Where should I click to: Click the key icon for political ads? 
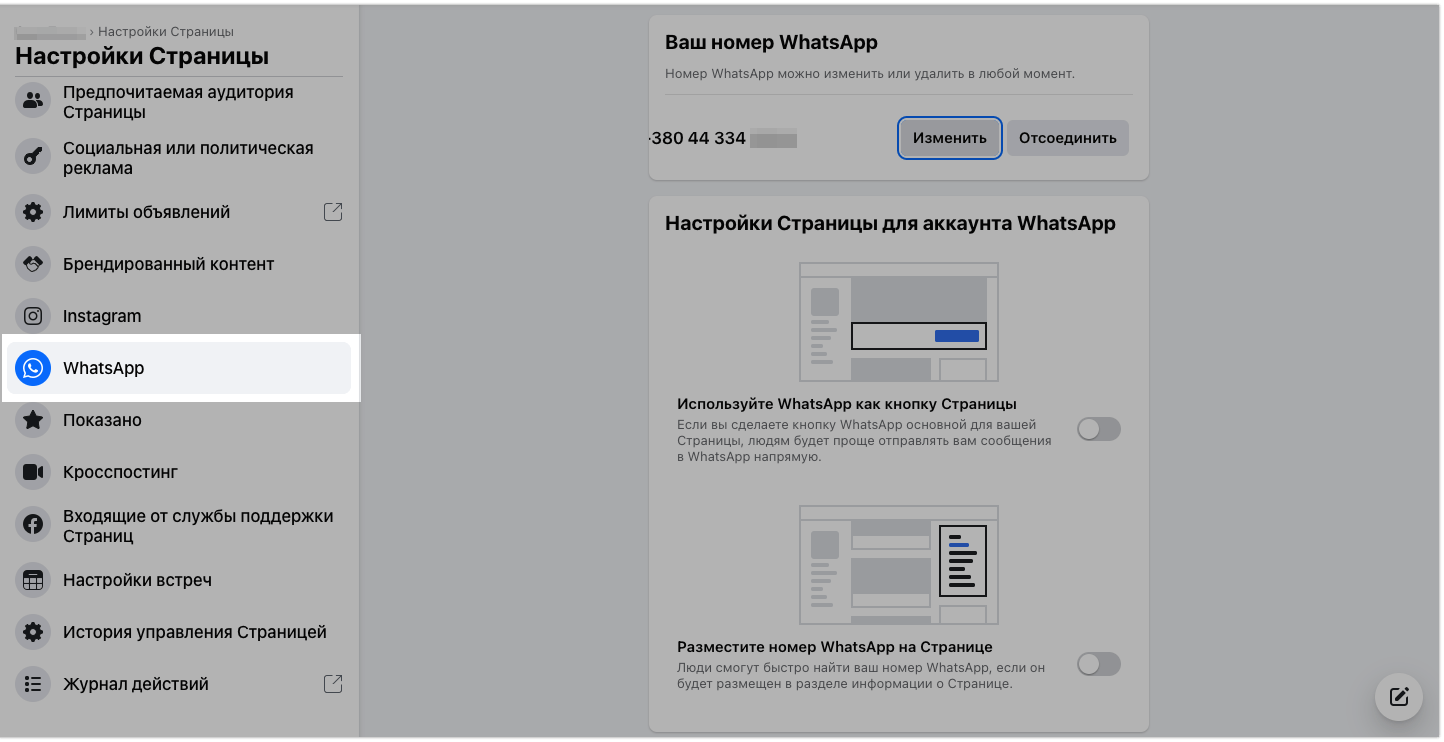pyautogui.click(x=33, y=156)
